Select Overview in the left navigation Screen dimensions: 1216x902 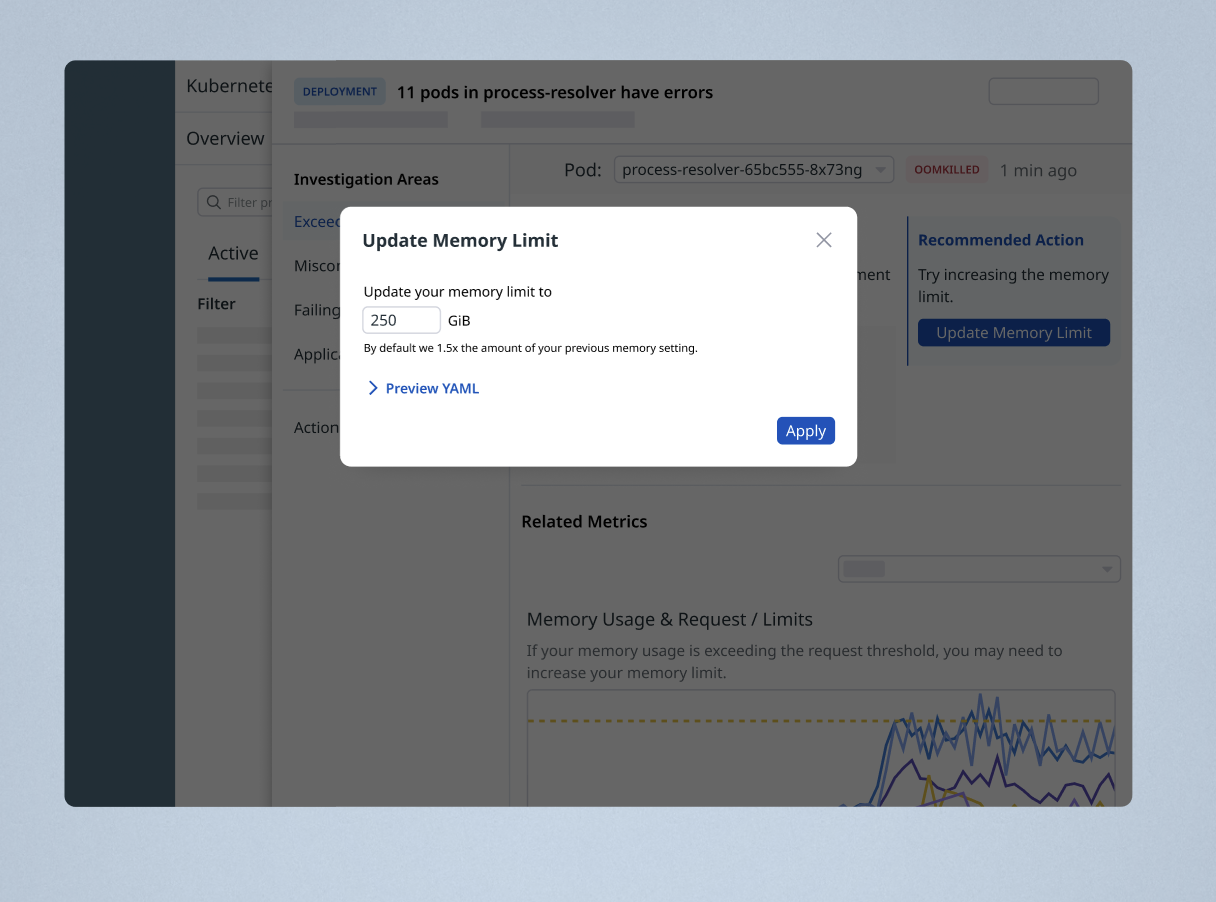click(224, 137)
